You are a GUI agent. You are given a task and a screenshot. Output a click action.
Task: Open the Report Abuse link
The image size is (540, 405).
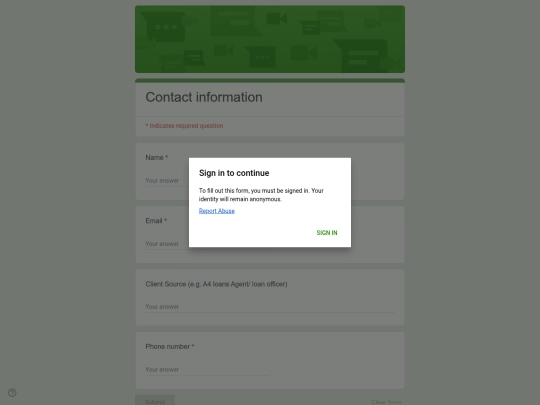217,211
